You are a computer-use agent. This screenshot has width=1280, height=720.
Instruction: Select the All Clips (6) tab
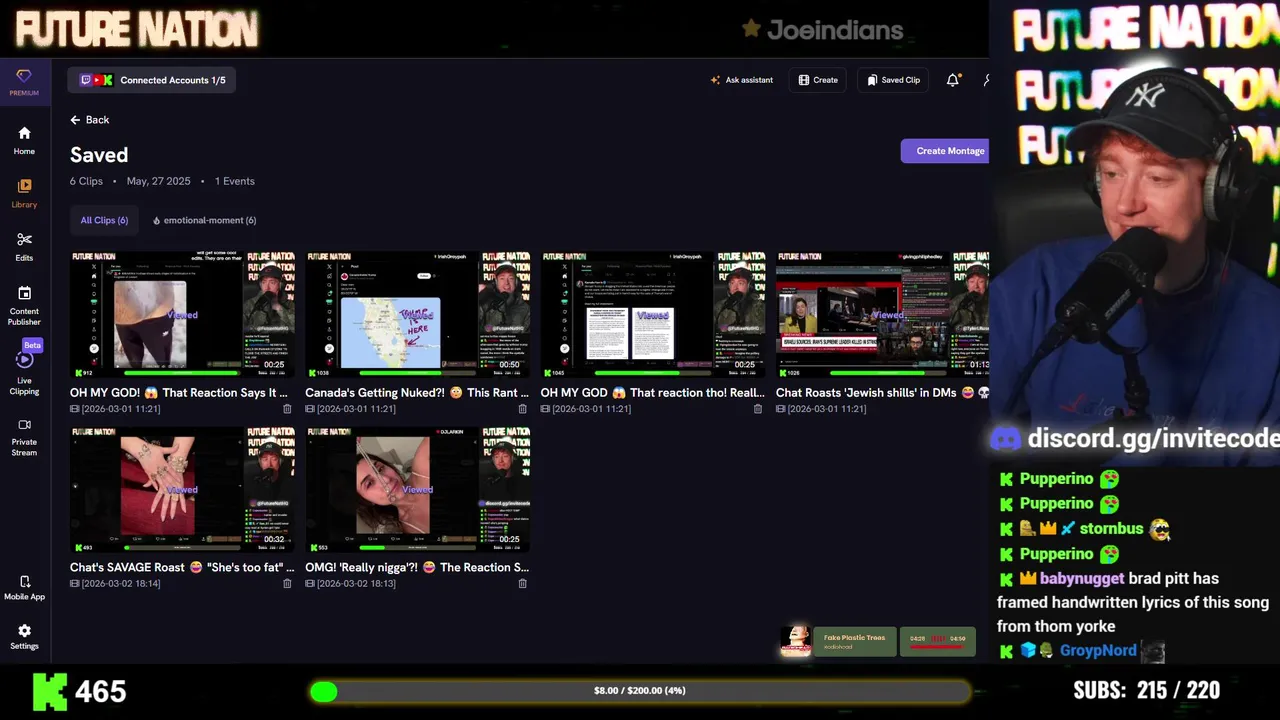[104, 220]
